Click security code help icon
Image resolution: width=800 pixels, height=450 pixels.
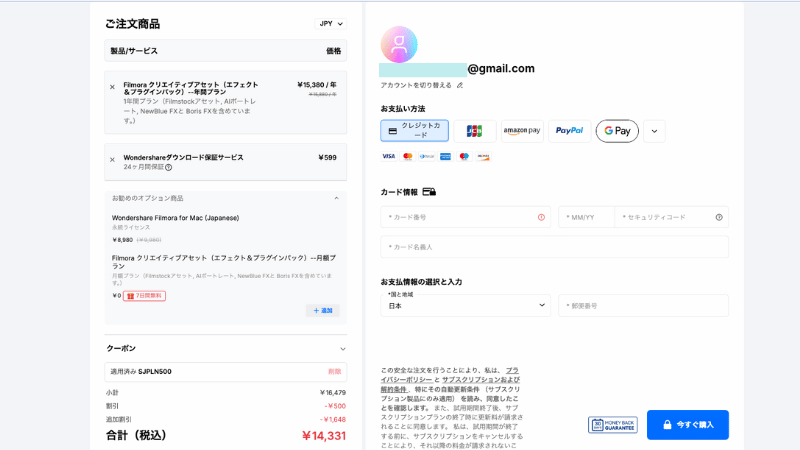[718, 217]
